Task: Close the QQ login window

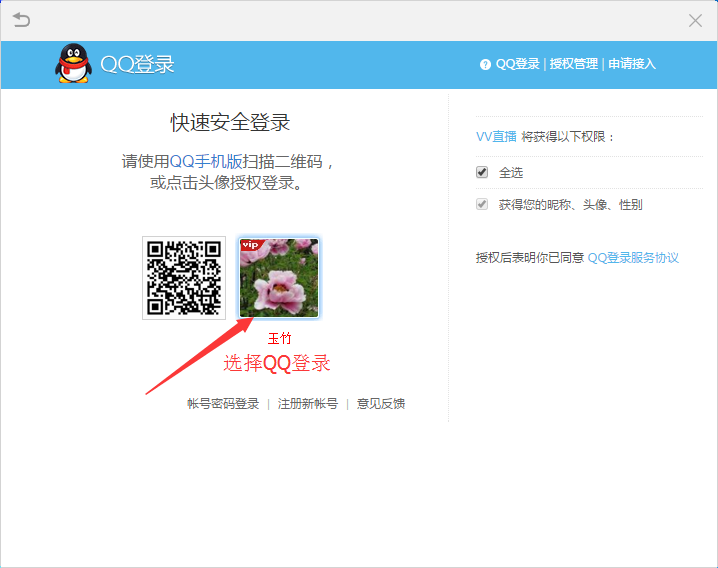Action: point(696,20)
